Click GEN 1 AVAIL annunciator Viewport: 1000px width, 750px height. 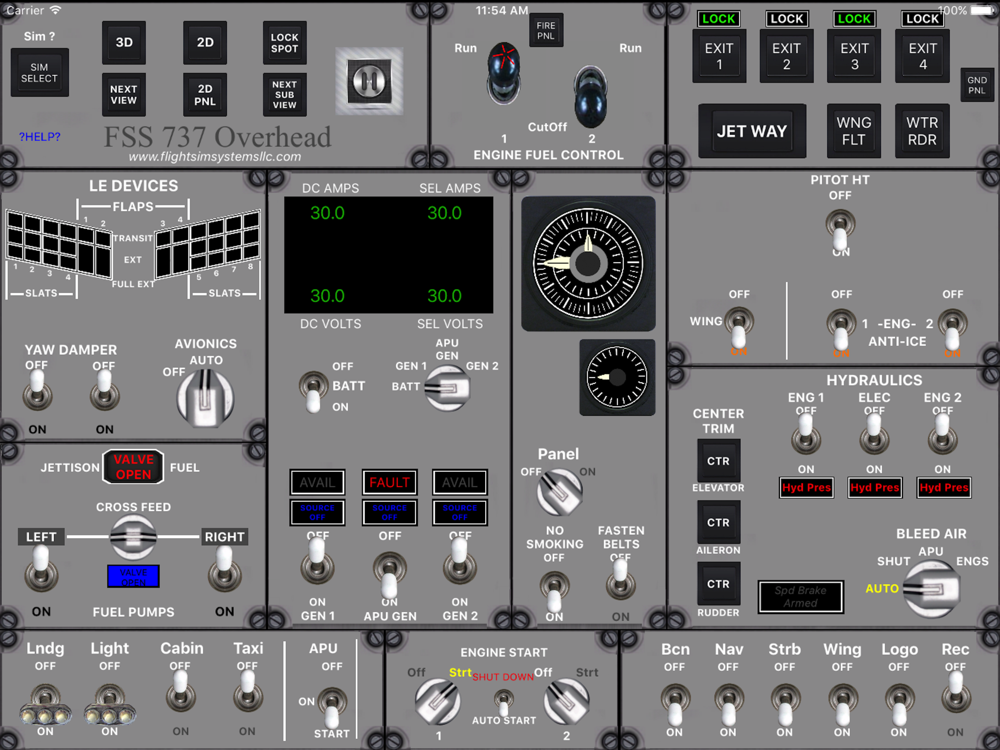(x=318, y=483)
